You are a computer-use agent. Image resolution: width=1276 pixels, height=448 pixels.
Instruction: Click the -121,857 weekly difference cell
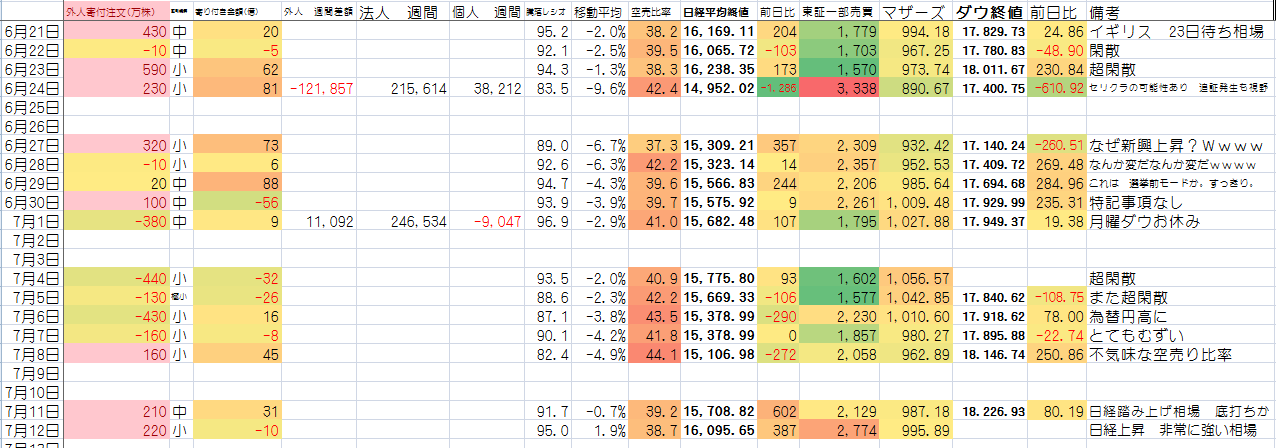(x=321, y=88)
